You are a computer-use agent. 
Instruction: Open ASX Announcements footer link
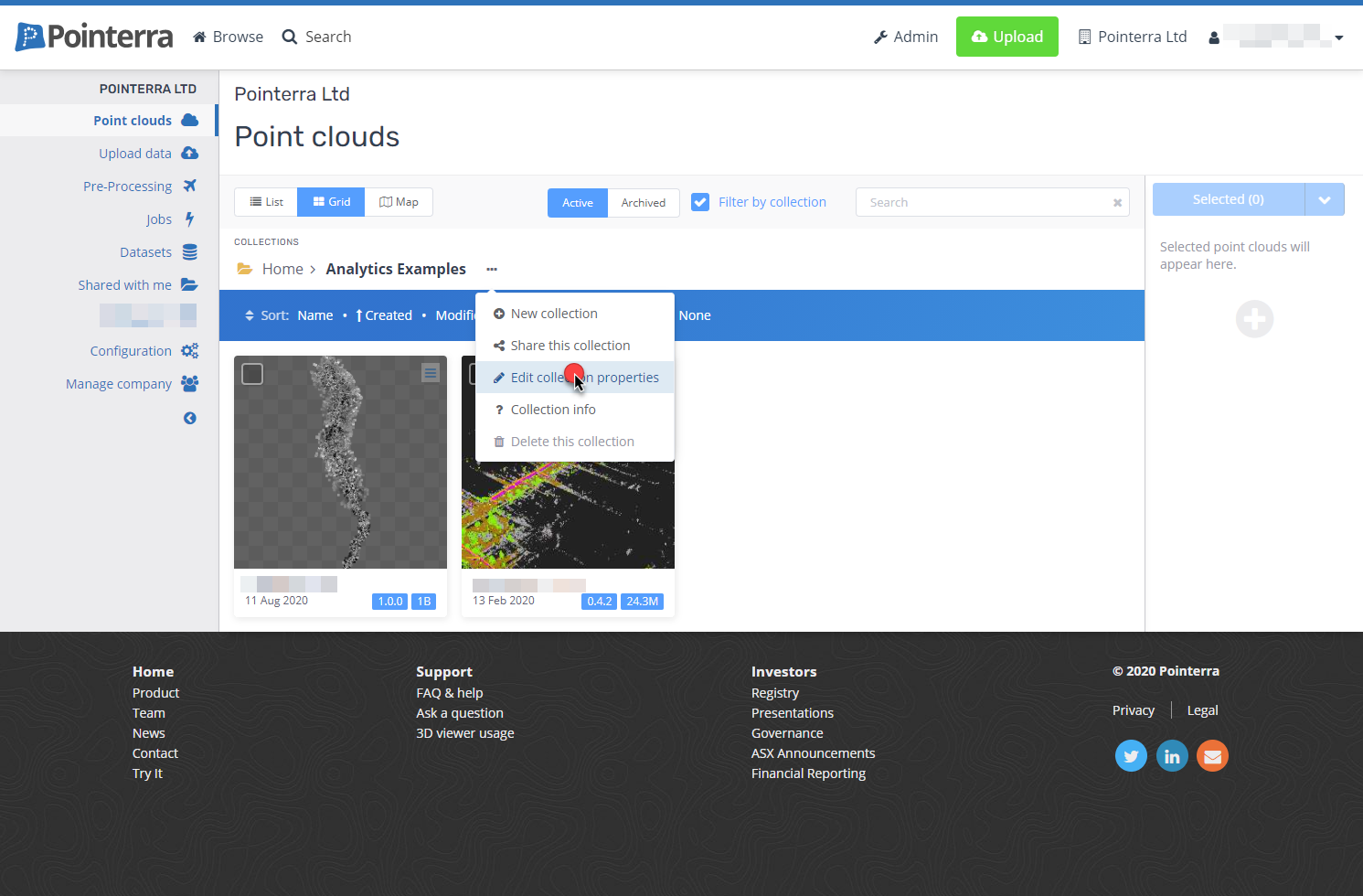point(813,753)
